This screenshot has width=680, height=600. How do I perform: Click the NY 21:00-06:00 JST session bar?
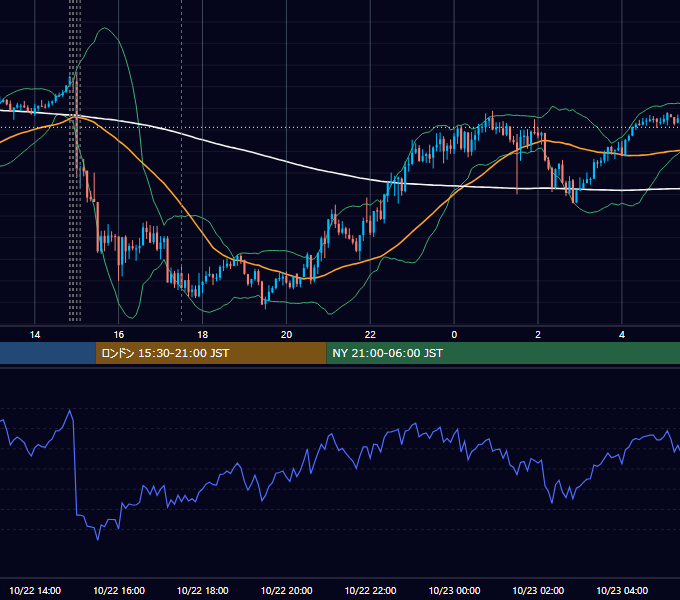coord(503,353)
